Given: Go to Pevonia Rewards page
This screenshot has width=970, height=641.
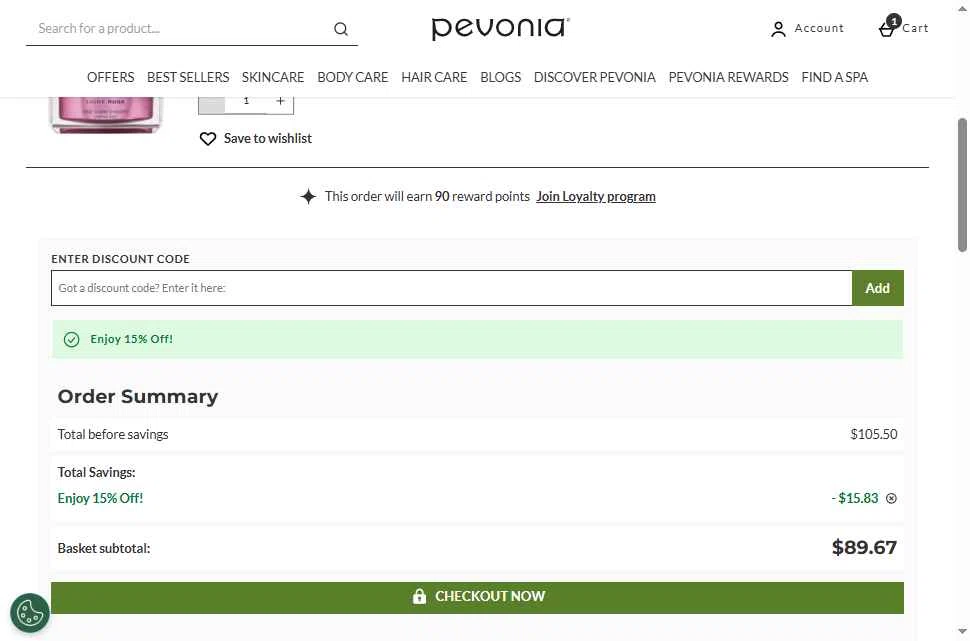Looking at the screenshot, I should tap(728, 77).
